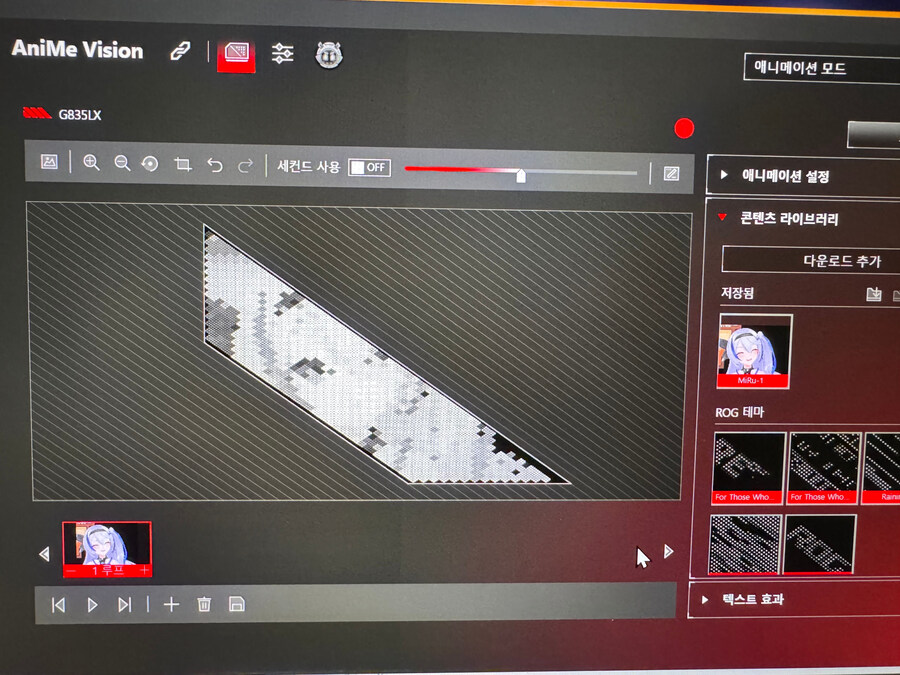900x675 pixels.
Task: Decrease loop count with minus on frame
Action: click(71, 571)
